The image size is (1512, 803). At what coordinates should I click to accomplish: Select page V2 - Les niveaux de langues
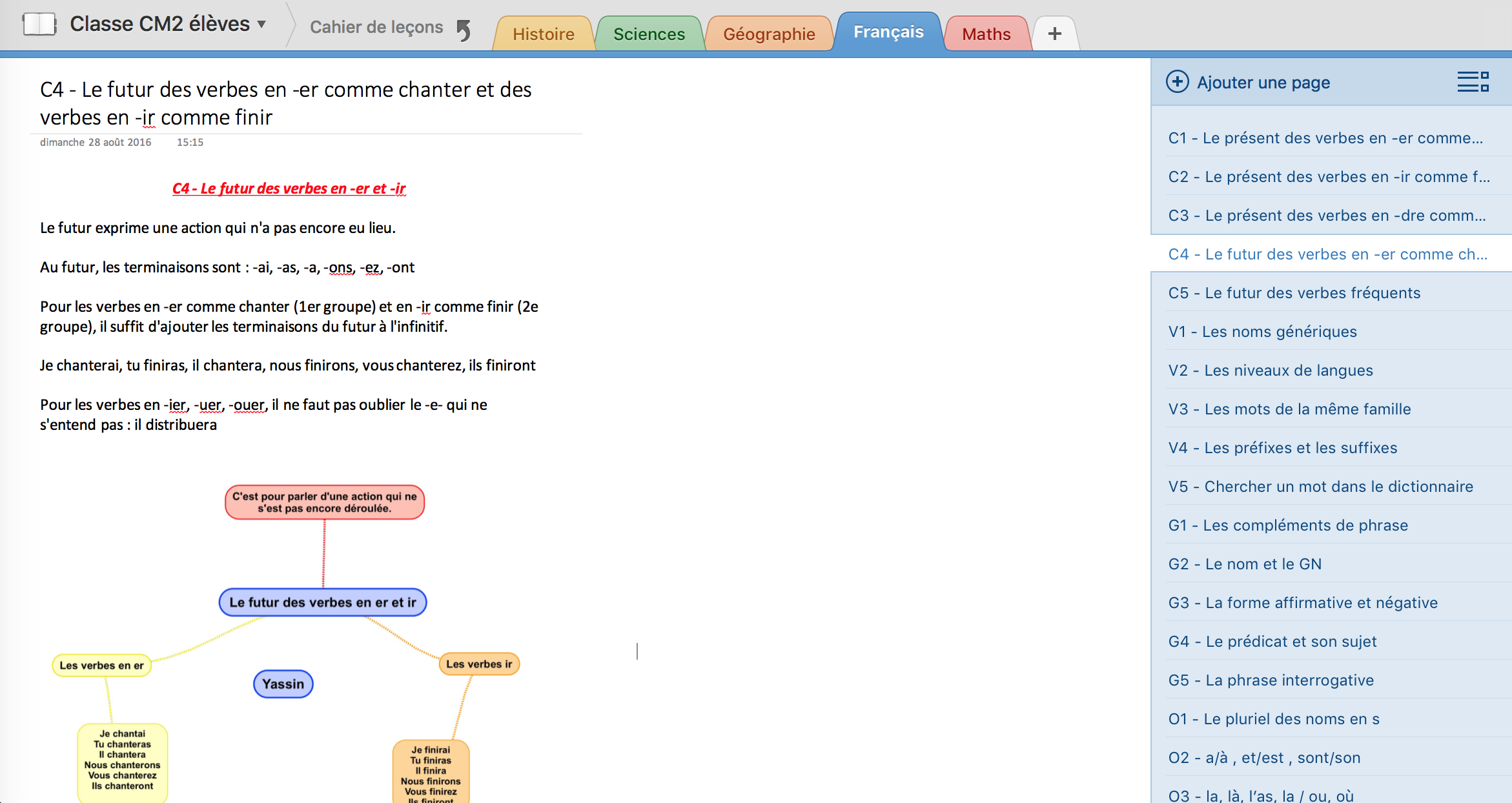click(1270, 371)
